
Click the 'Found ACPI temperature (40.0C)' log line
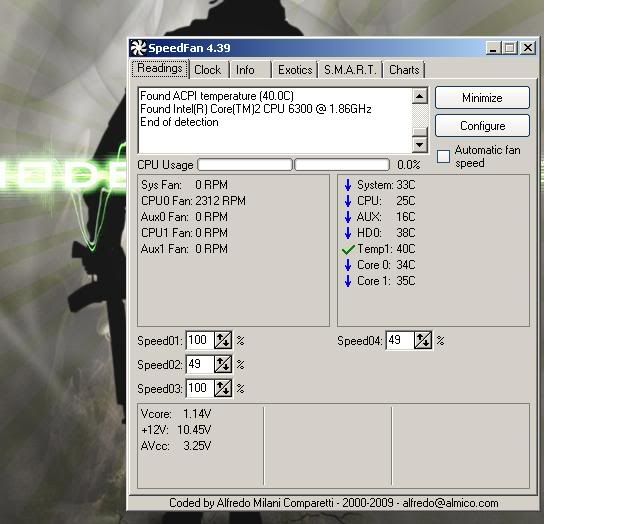[x=217, y=96]
